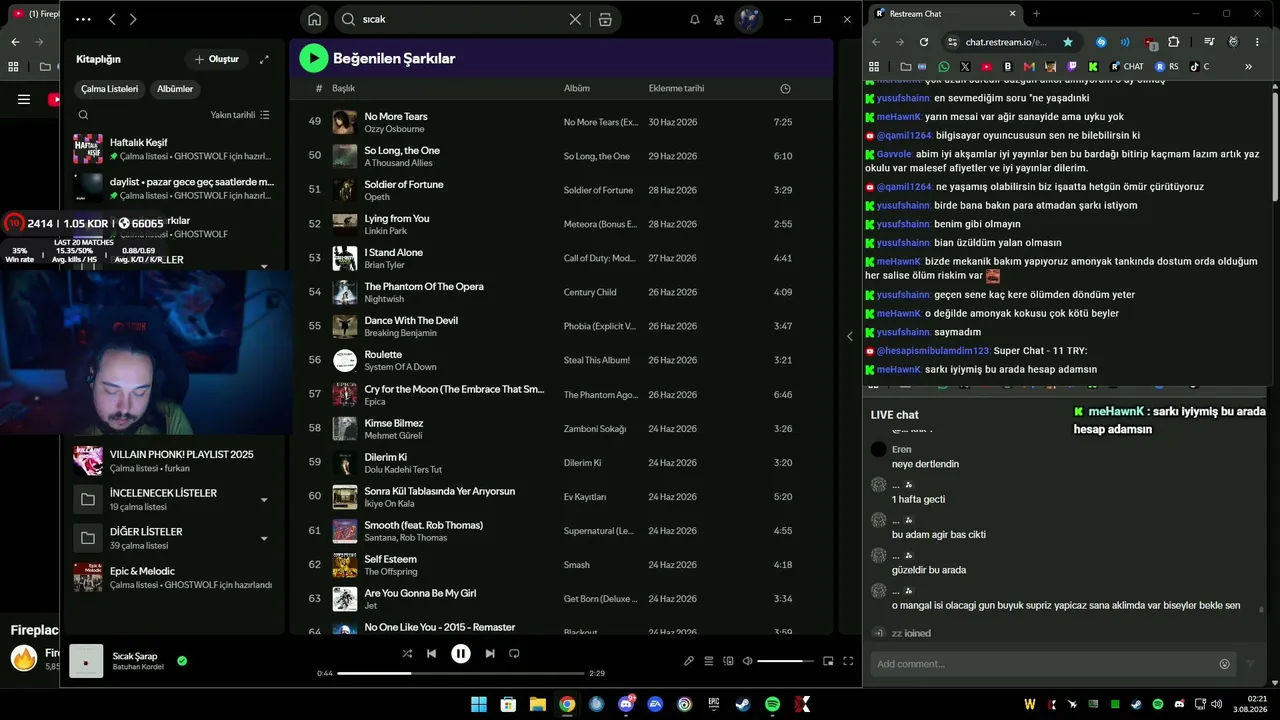Go forward in Spotify navigation history
This screenshot has height=720, width=1280.
[133, 19]
